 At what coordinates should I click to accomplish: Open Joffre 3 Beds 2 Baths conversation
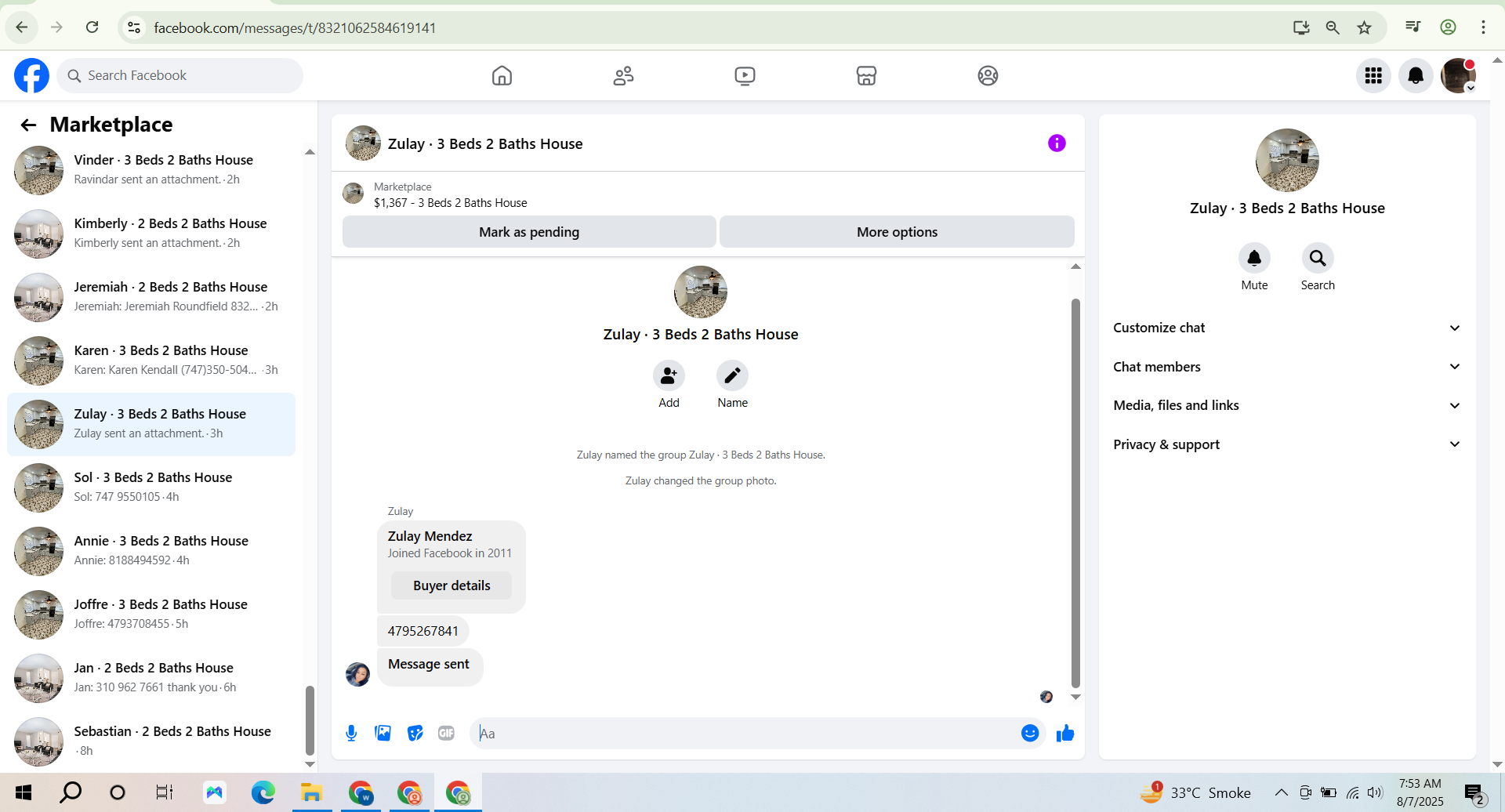[x=151, y=614]
